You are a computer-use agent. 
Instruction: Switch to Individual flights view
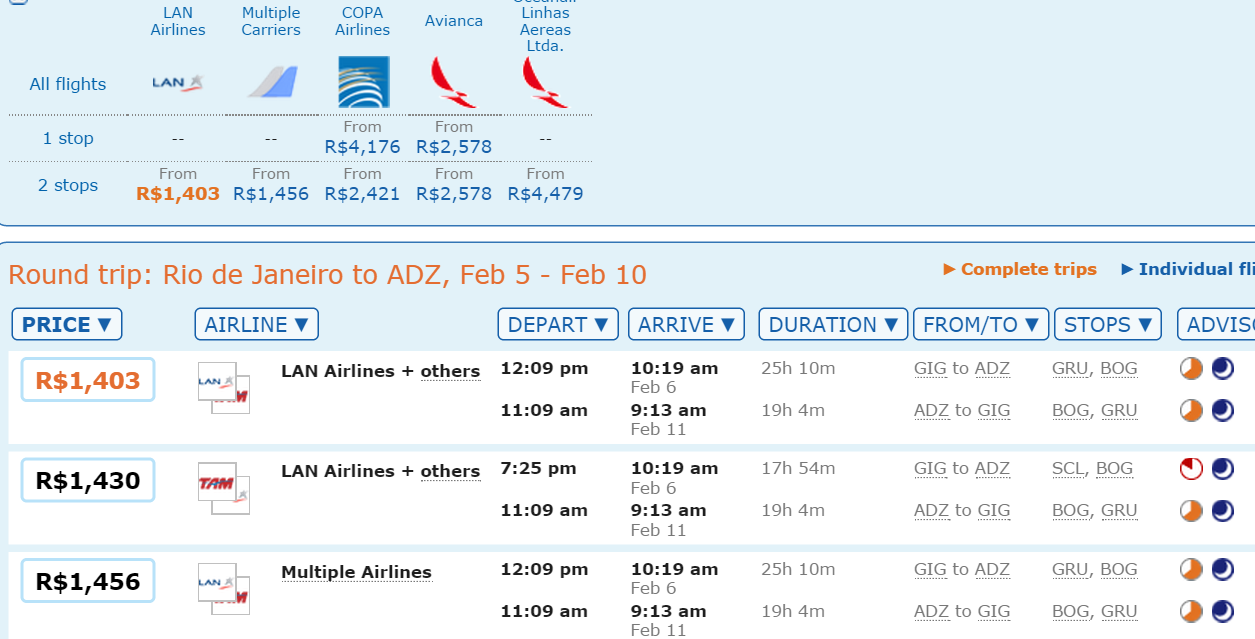[1188, 269]
